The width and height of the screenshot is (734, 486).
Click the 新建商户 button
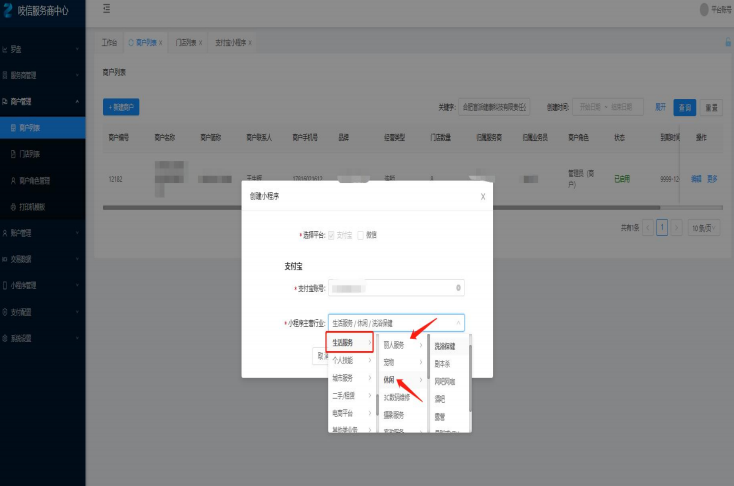(x=121, y=106)
